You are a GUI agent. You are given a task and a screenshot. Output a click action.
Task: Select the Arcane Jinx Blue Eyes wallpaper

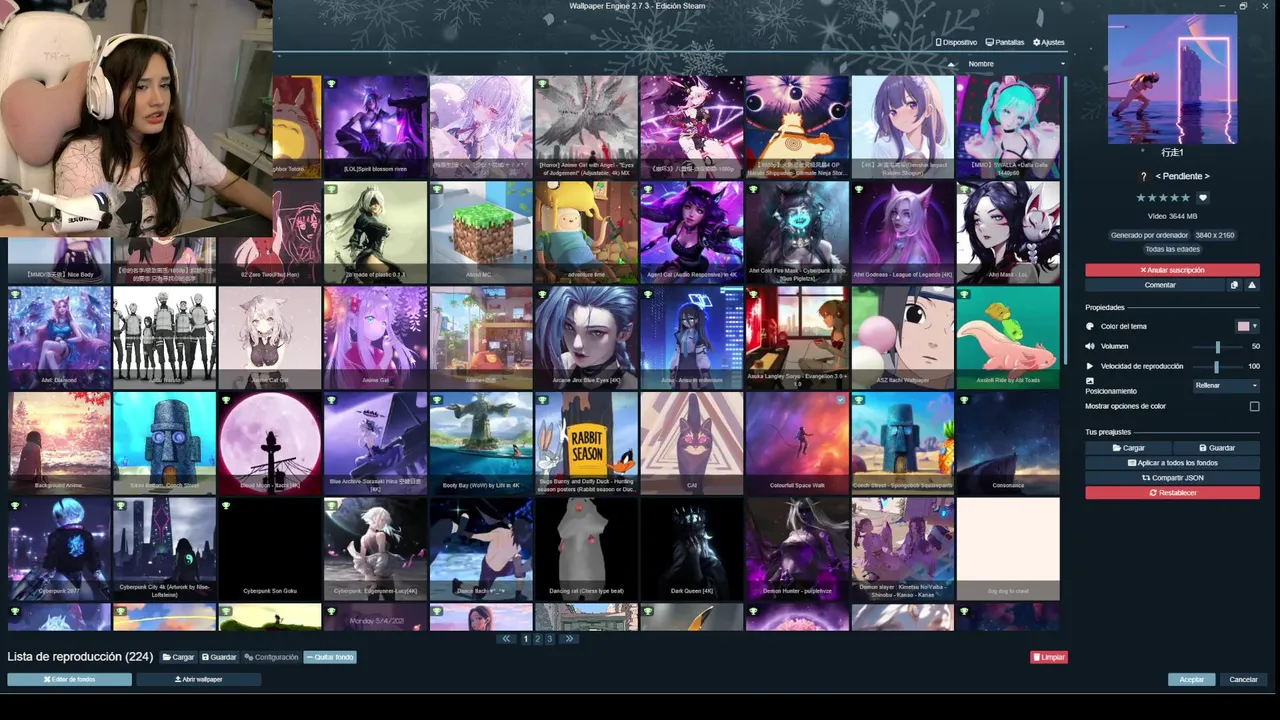pyautogui.click(x=586, y=338)
